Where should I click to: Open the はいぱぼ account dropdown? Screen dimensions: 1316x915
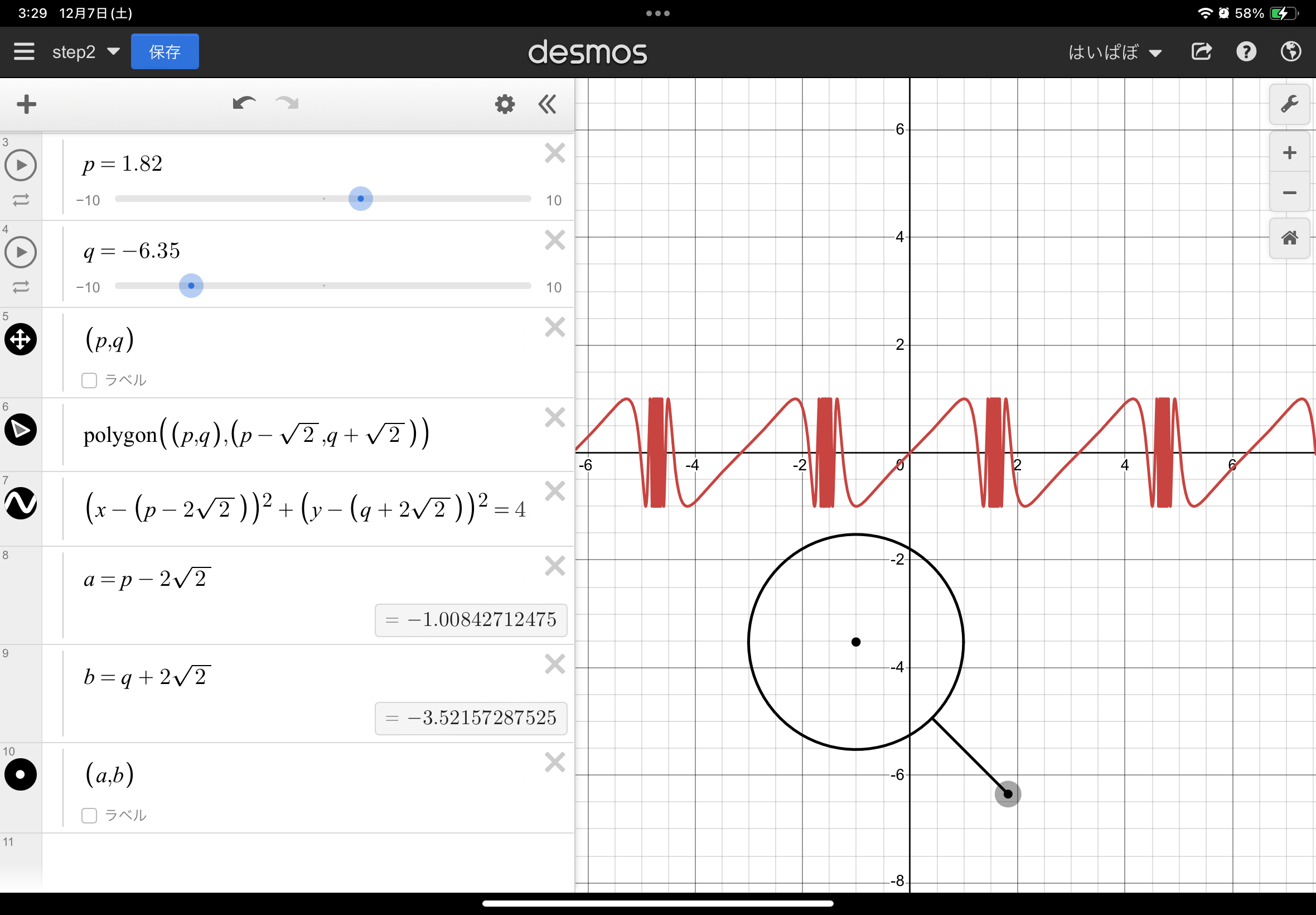coord(1114,52)
